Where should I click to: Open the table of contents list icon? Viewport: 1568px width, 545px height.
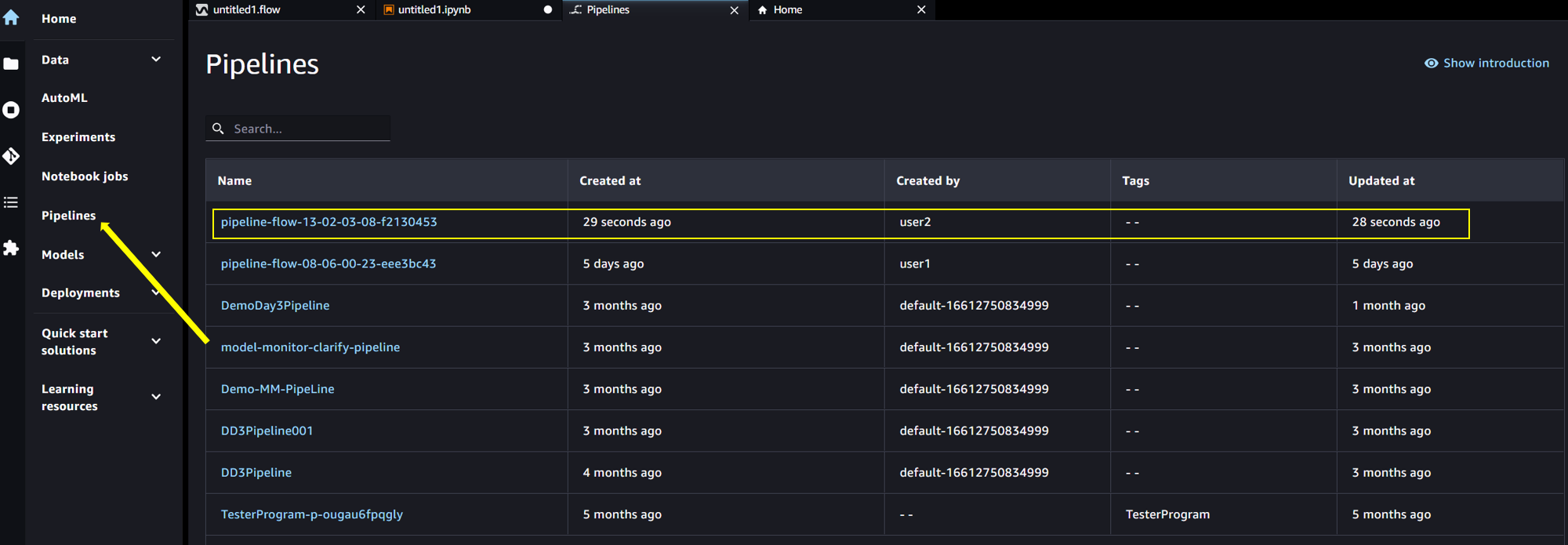11,202
